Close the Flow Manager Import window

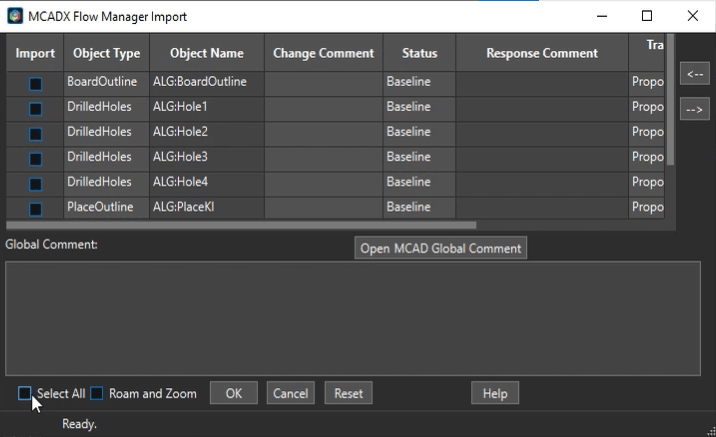pyautogui.click(x=692, y=16)
